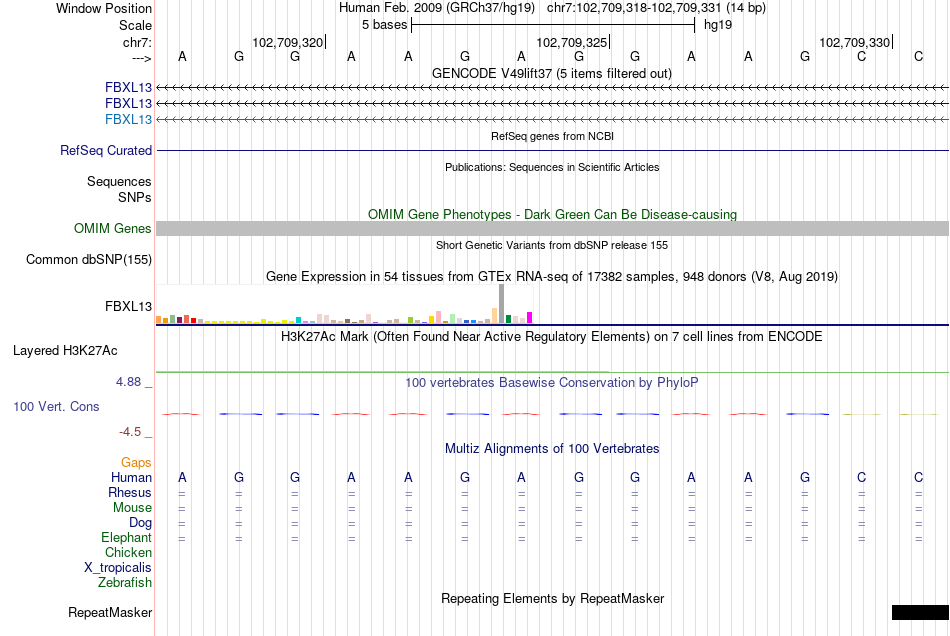Click the 5 bases scale bar label
950x636 pixels.
[x=384, y=25]
